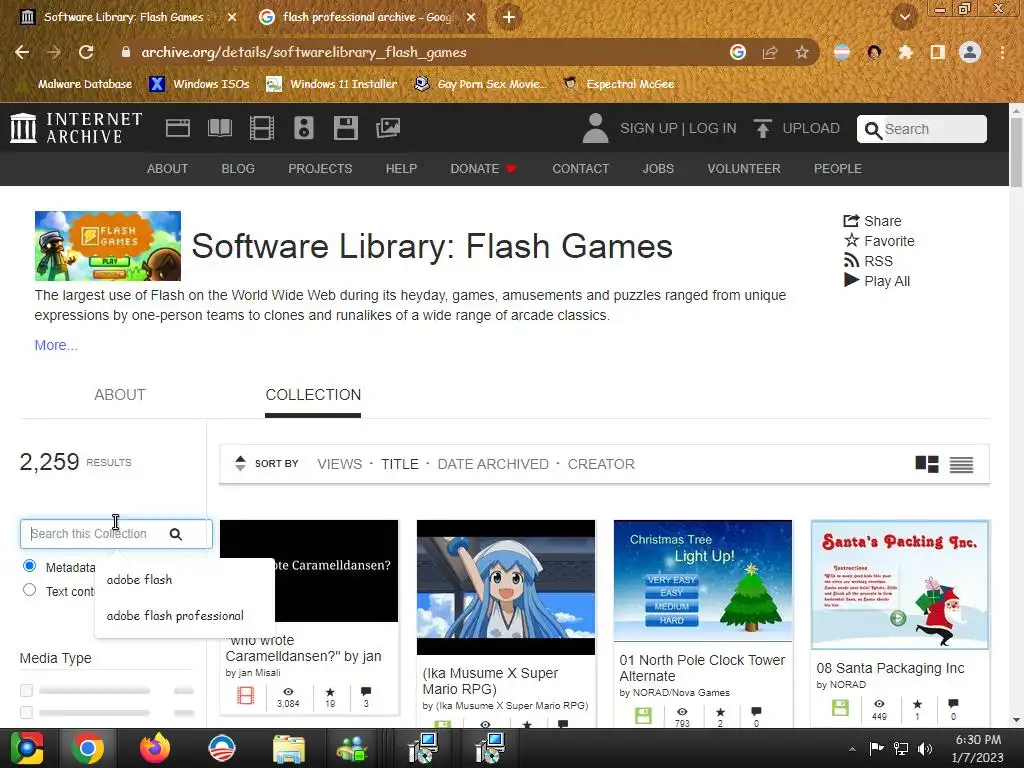Switch to the ABOUT tab

(x=120, y=394)
